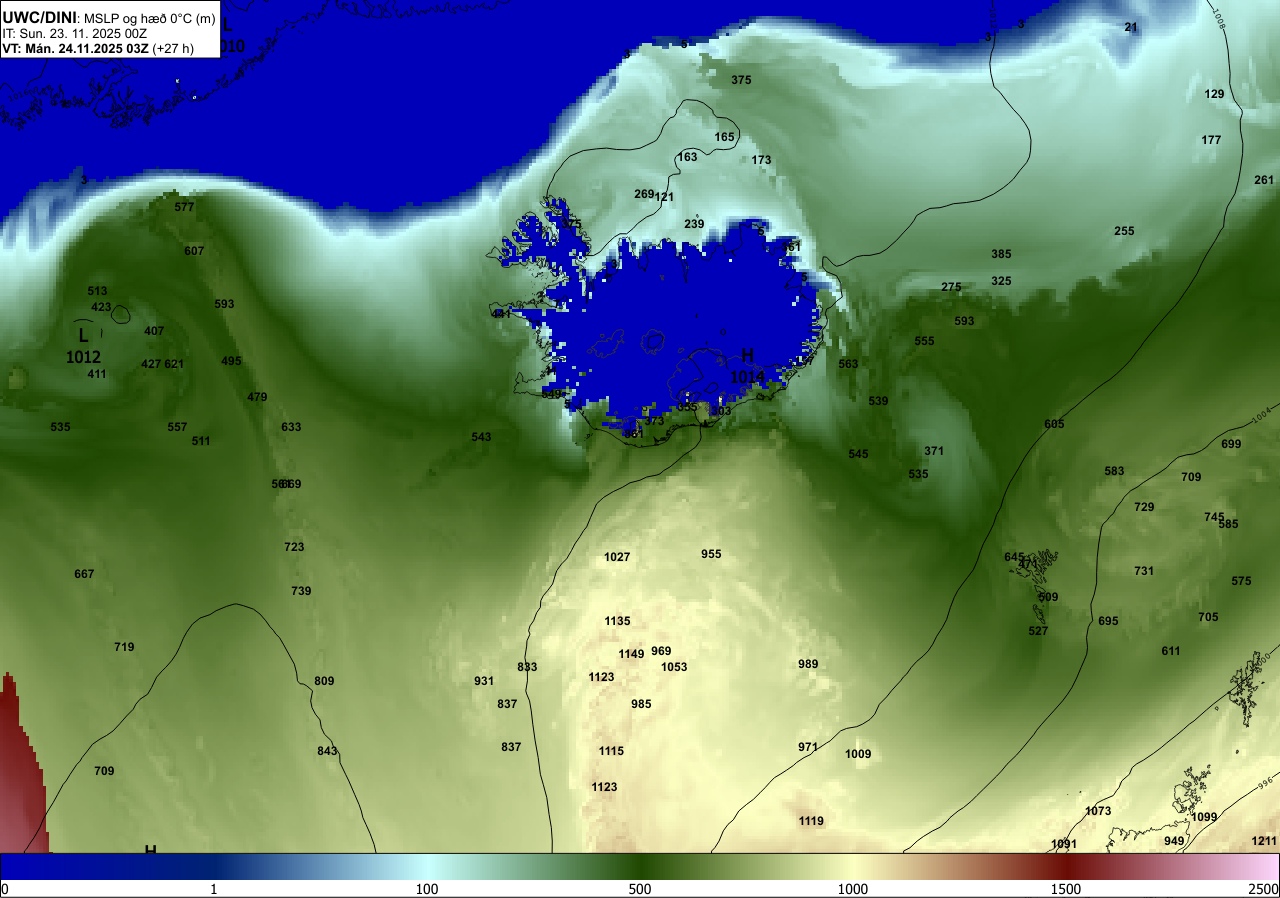Viewport: 1280px width, 898px height.
Task: Click the 1115 height value
Action: [611, 751]
